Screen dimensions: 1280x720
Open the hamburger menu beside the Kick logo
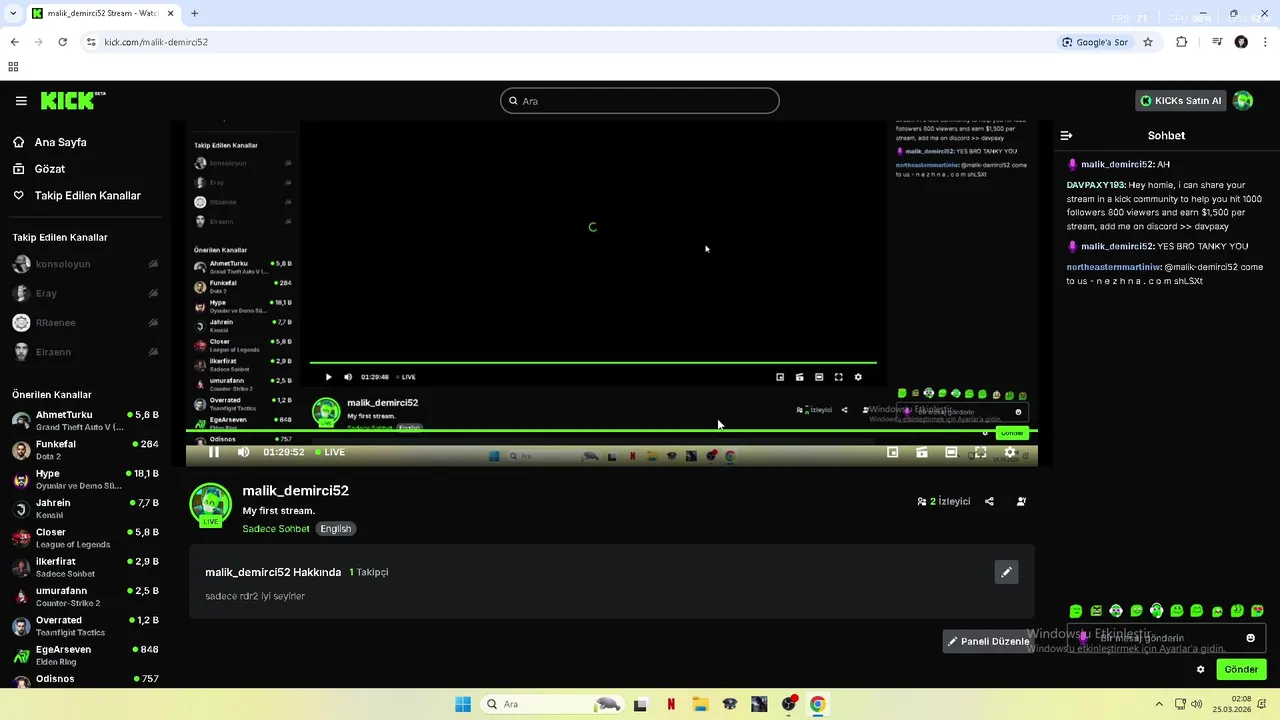(x=21, y=101)
